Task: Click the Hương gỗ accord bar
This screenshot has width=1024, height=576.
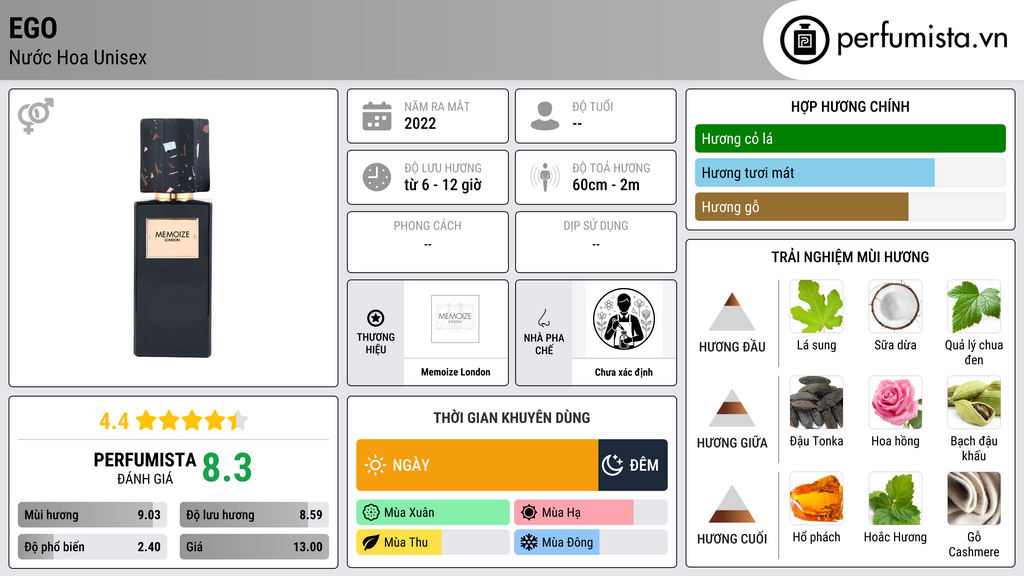Action: click(x=850, y=207)
